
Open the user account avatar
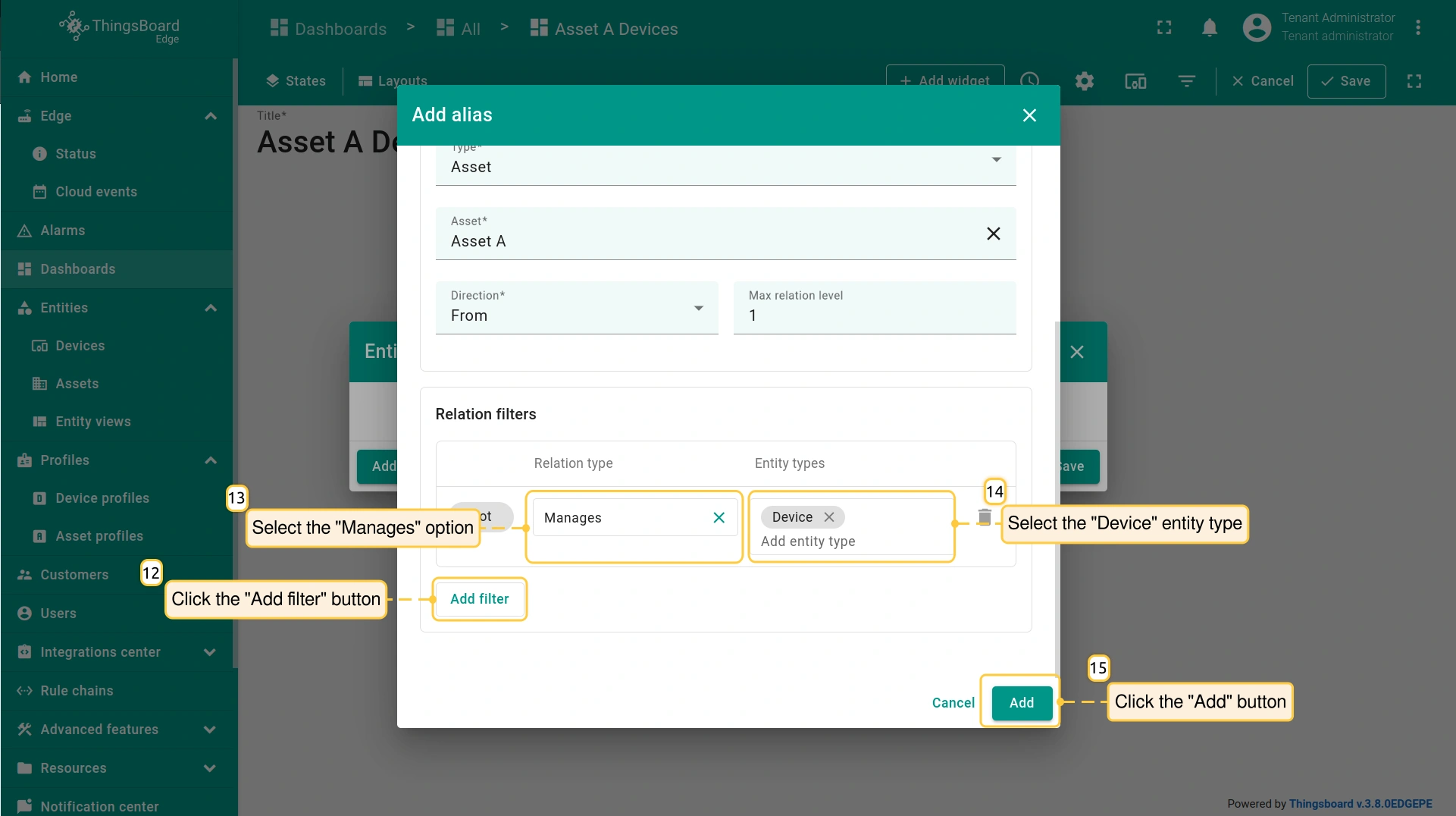[1256, 28]
